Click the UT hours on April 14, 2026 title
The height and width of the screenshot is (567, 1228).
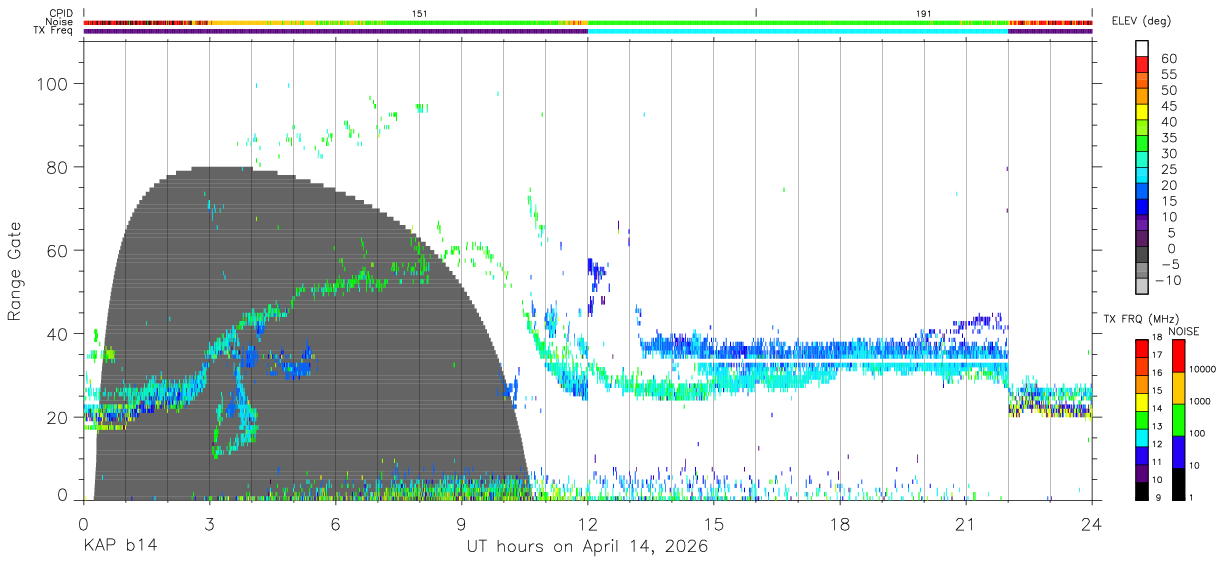(x=587, y=547)
